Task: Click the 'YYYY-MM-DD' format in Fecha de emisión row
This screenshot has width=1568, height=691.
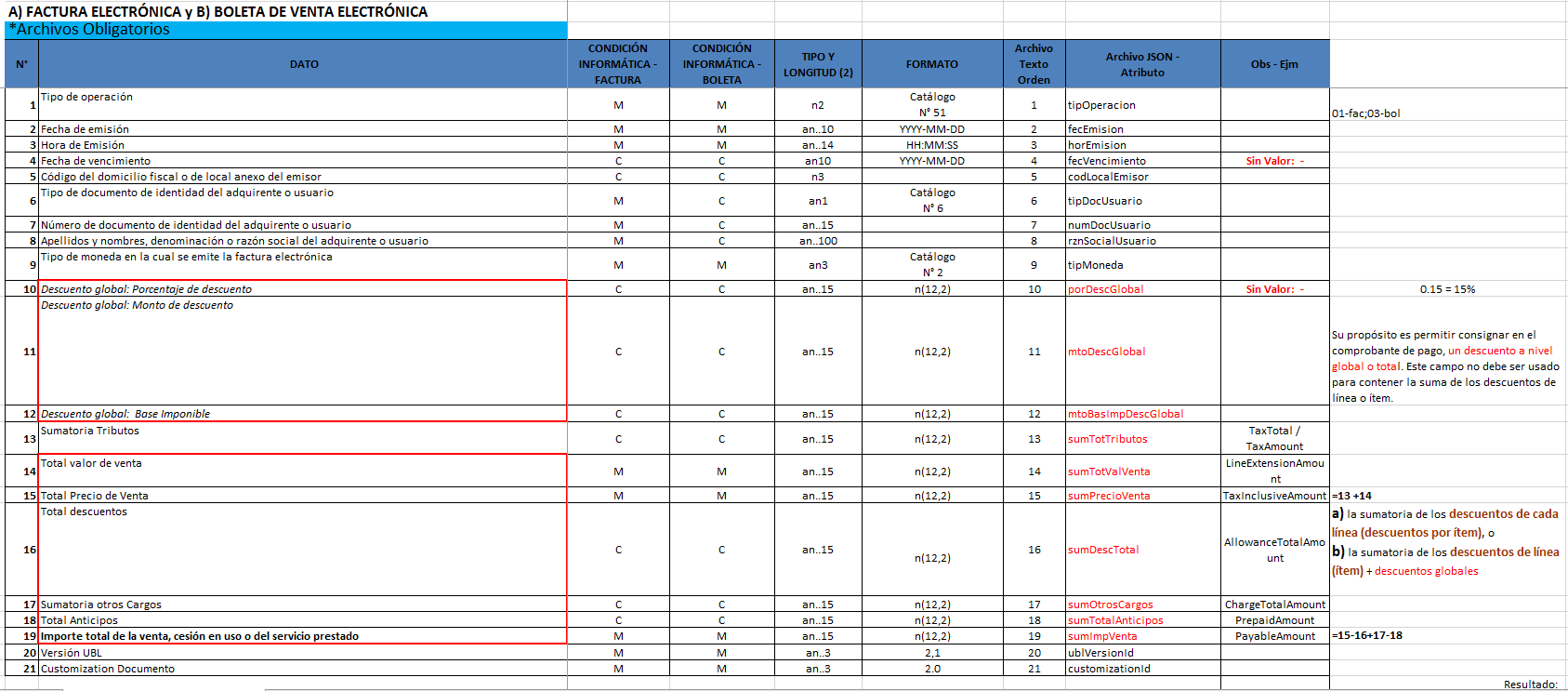Action: [x=932, y=129]
